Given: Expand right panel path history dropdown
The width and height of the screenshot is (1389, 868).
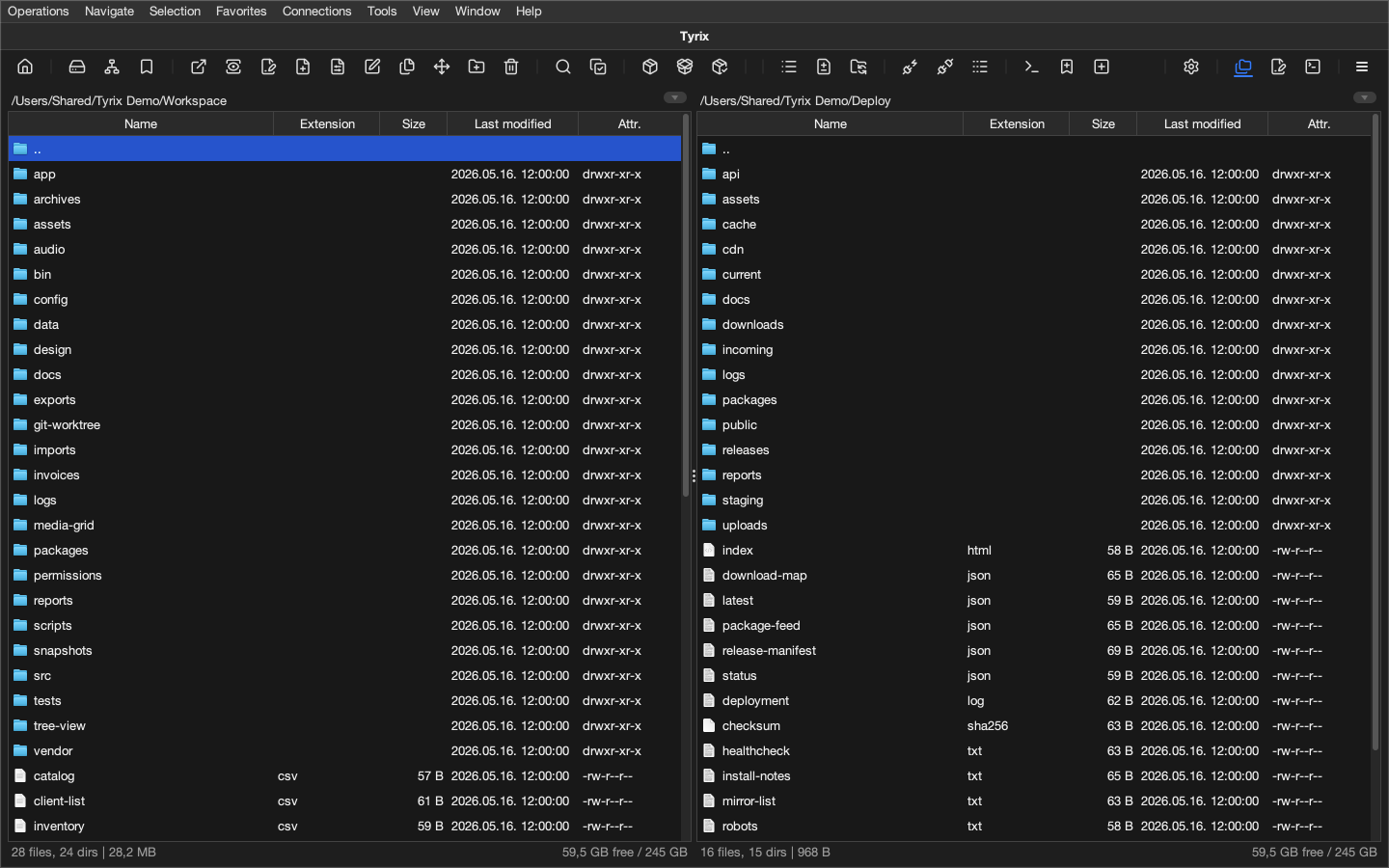Looking at the screenshot, I should click(x=1365, y=97).
